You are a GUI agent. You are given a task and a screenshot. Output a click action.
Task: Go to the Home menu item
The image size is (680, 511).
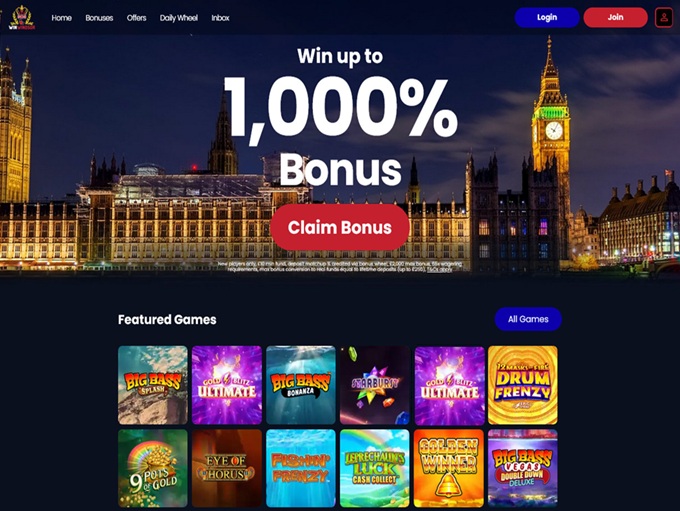click(62, 18)
